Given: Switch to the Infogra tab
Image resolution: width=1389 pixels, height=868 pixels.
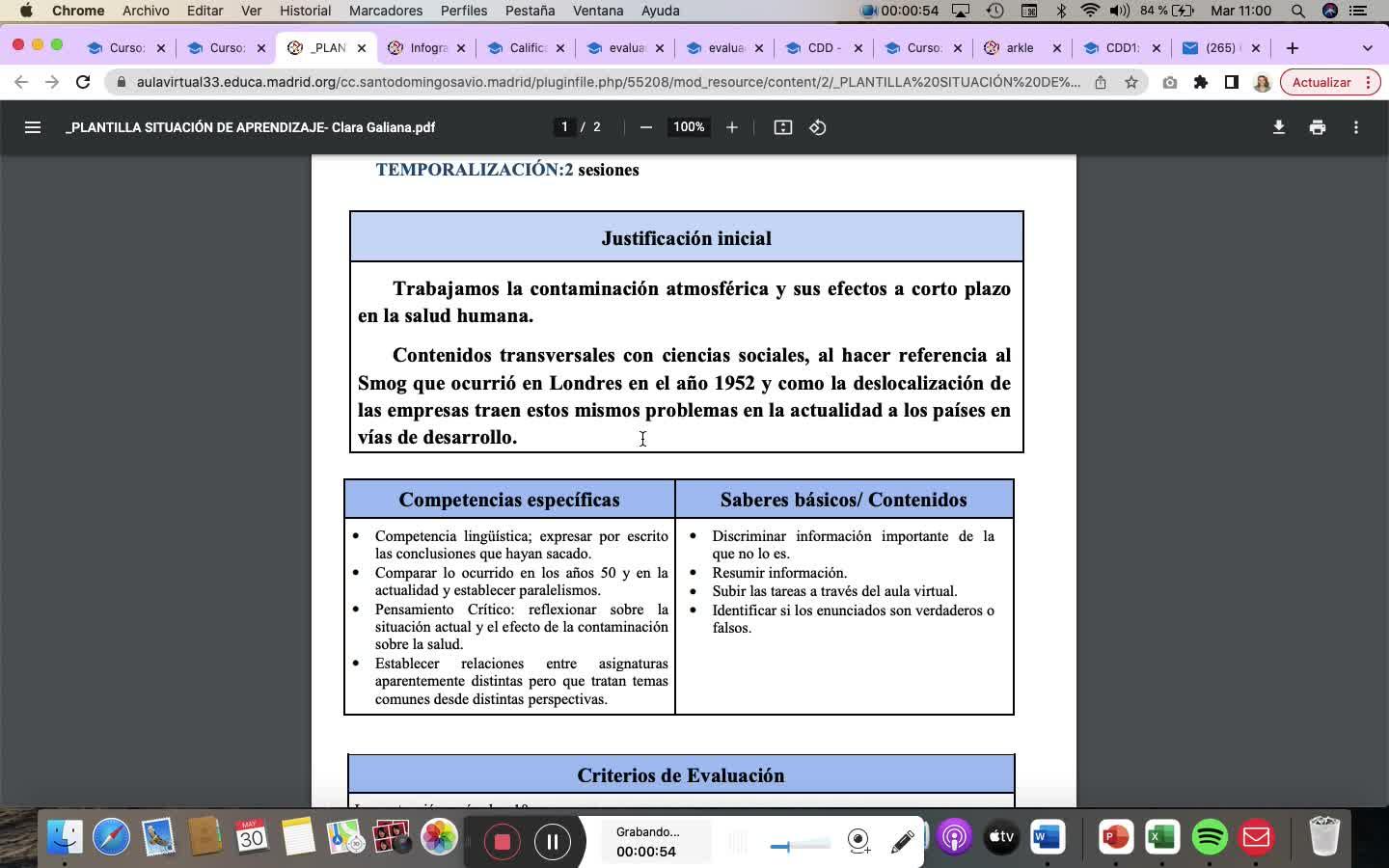Looking at the screenshot, I should click(426, 47).
